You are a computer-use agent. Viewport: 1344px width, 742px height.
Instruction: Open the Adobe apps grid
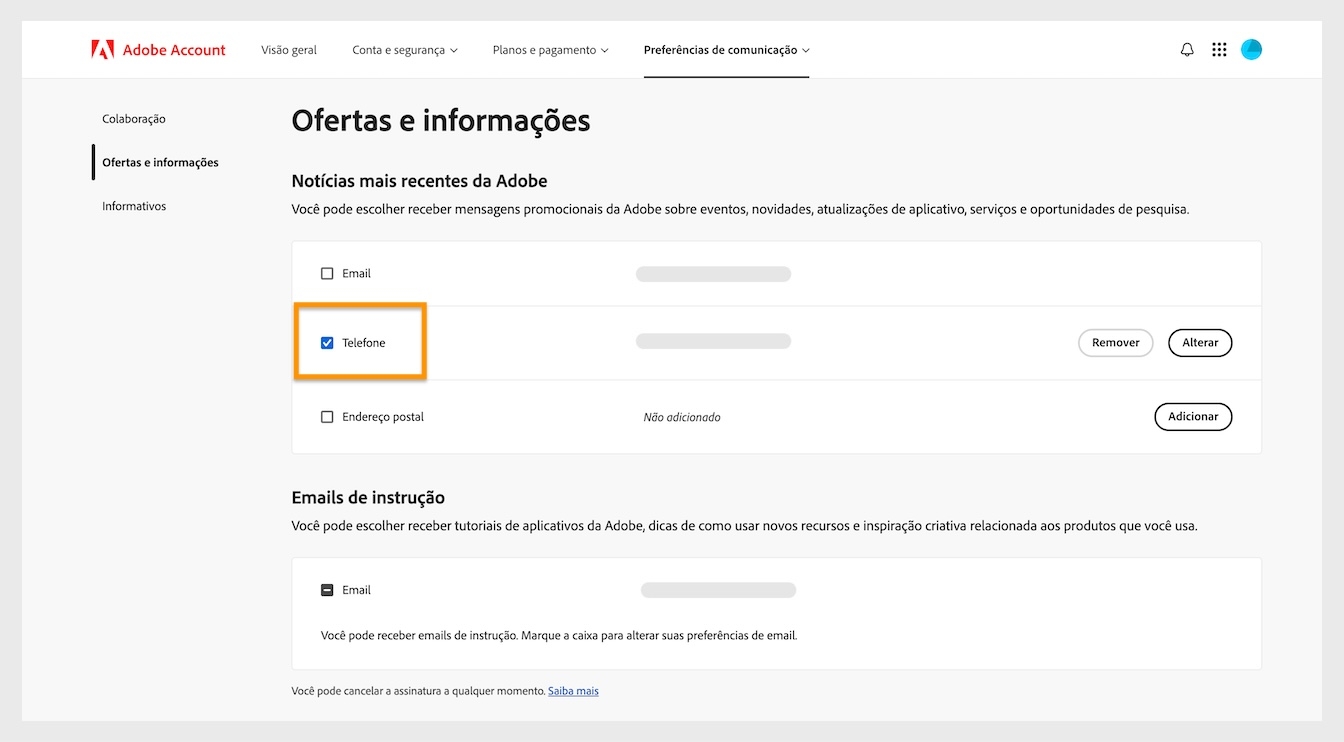pyautogui.click(x=1218, y=48)
